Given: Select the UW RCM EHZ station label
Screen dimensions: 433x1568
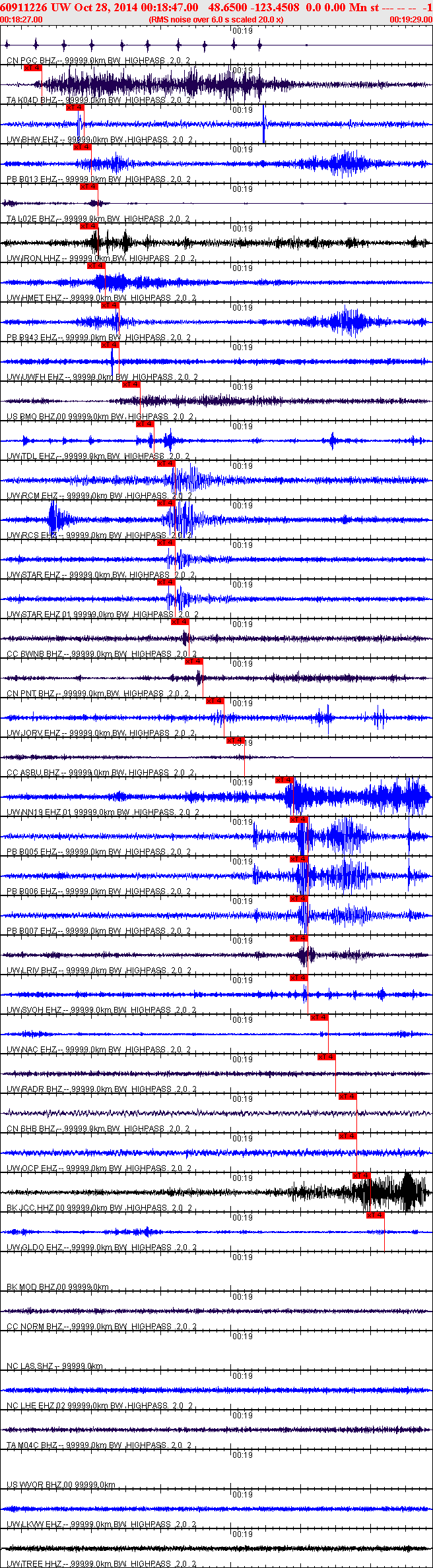Looking at the screenshot, I should (99, 496).
